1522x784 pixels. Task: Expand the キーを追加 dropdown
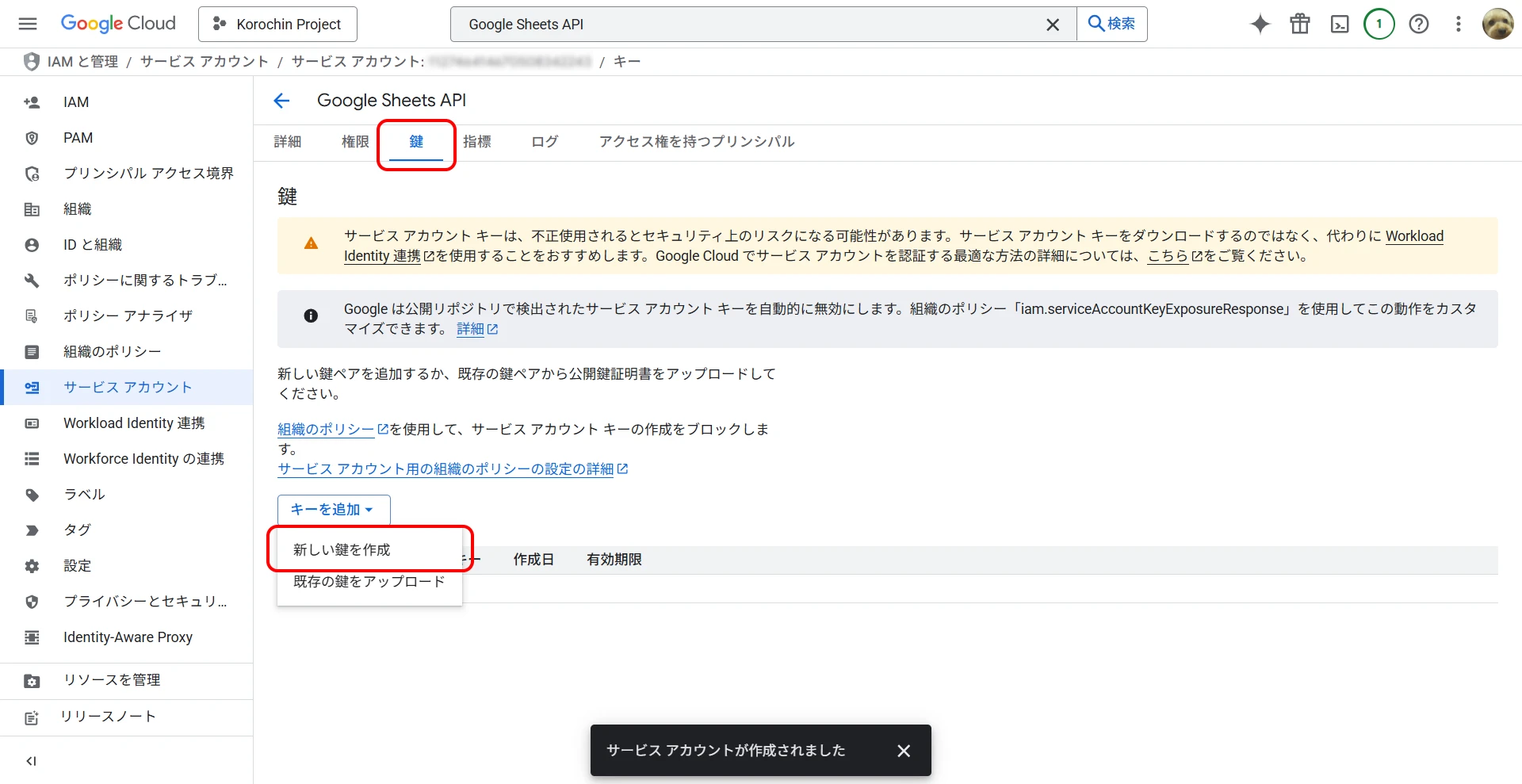click(333, 510)
